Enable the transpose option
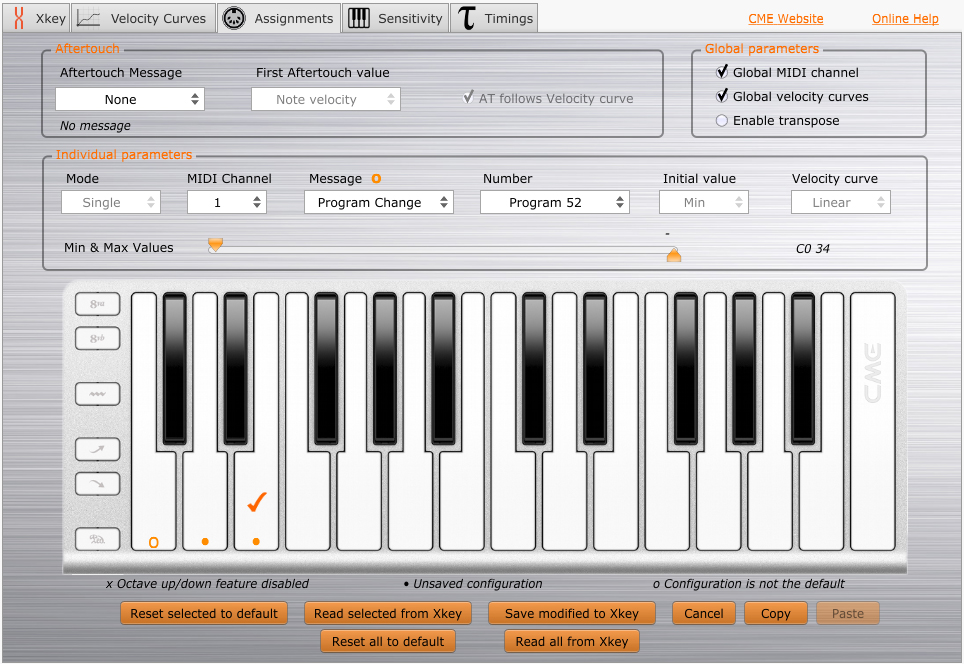Screen dimensions: 964x664 click(x=723, y=120)
